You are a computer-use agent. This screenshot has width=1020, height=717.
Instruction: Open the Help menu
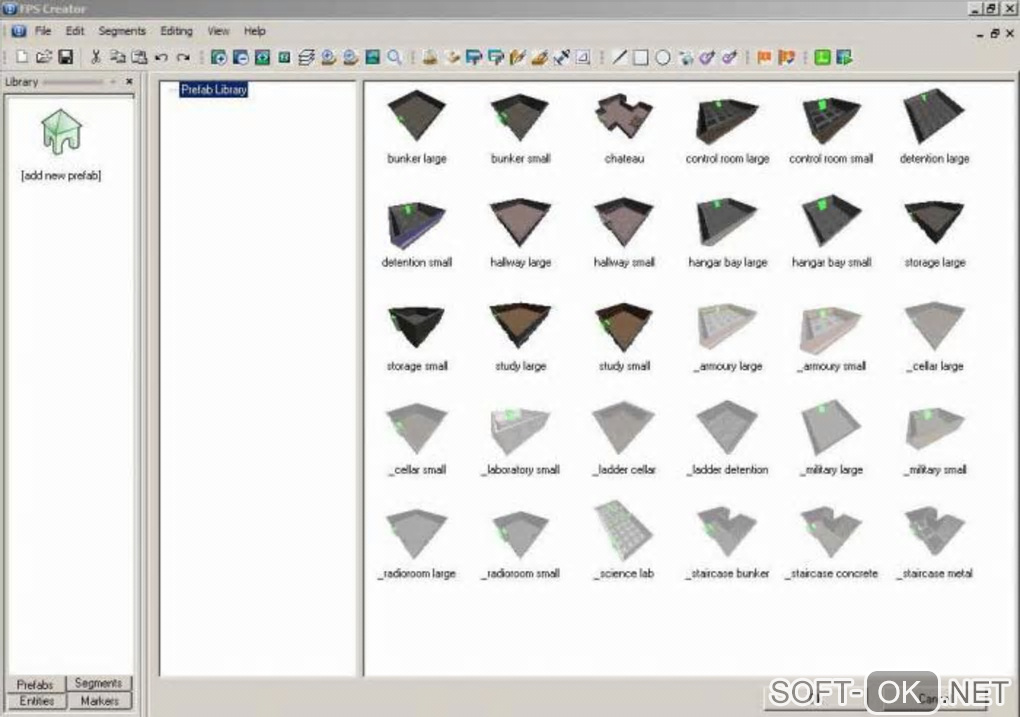pyautogui.click(x=254, y=31)
